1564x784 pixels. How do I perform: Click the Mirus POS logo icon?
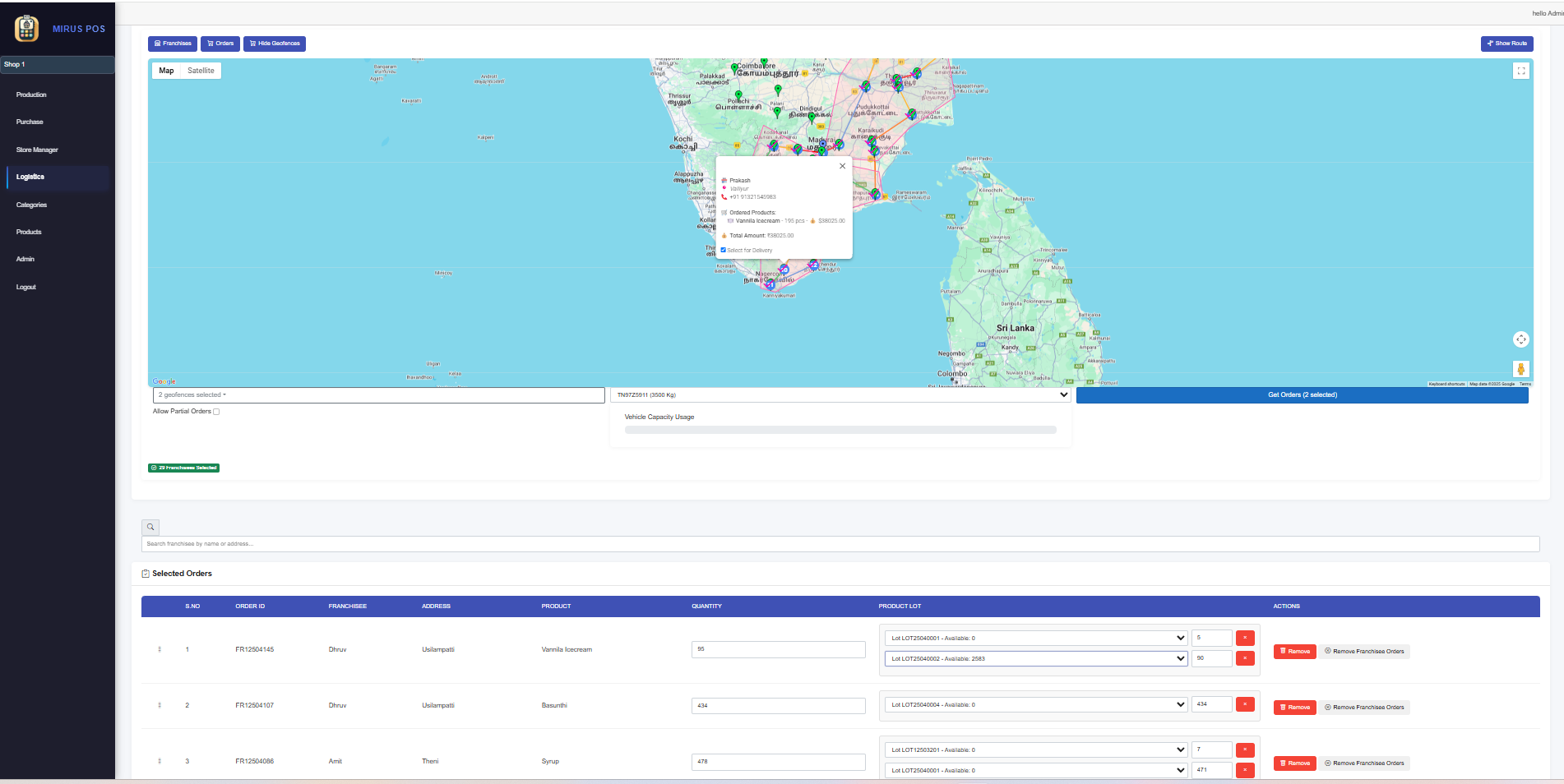click(x=27, y=29)
